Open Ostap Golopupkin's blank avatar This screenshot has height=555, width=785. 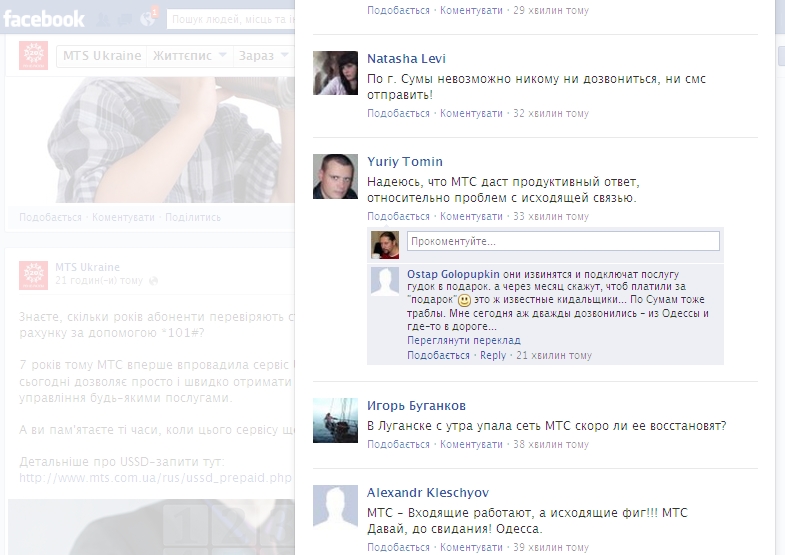pyautogui.click(x=385, y=281)
